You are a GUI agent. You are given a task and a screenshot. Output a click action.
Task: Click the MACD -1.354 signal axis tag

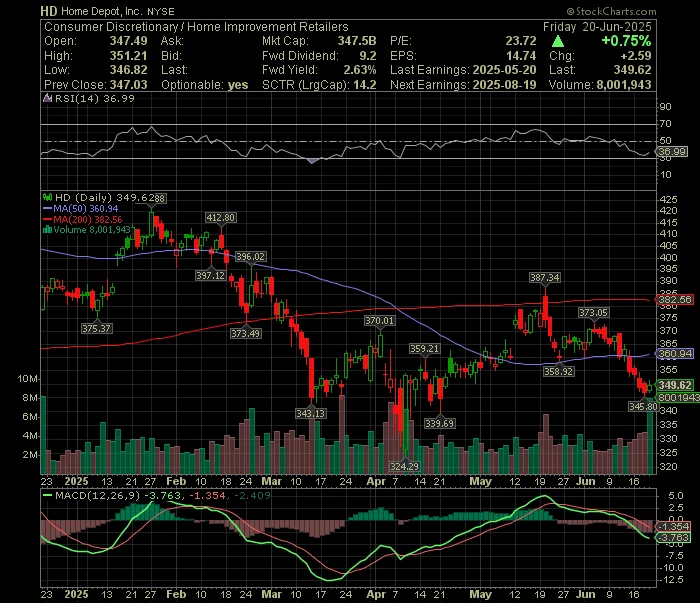click(673, 527)
